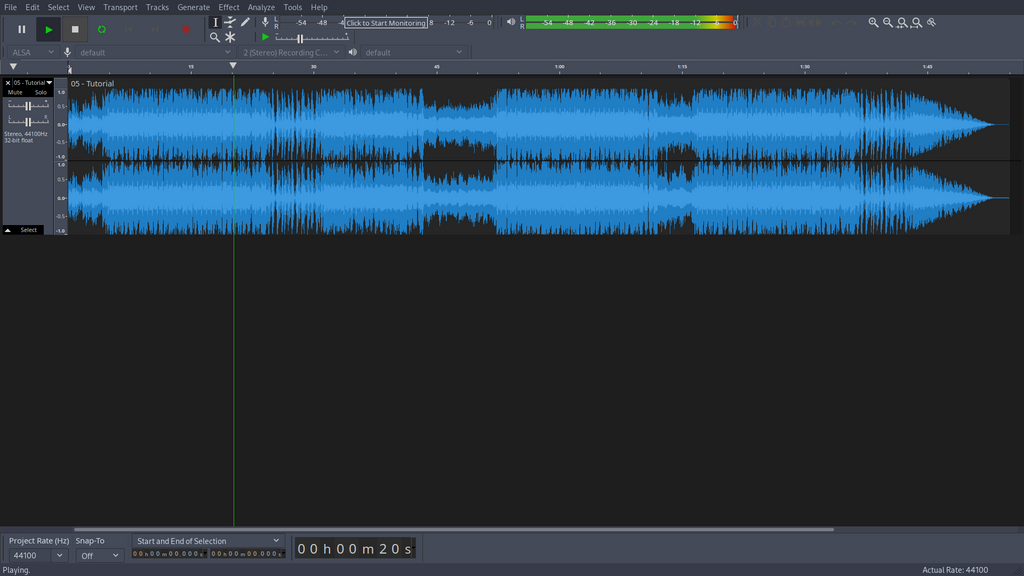Mute the 05 - Tutorial track
Screen dimensions: 1024x576
point(15,92)
